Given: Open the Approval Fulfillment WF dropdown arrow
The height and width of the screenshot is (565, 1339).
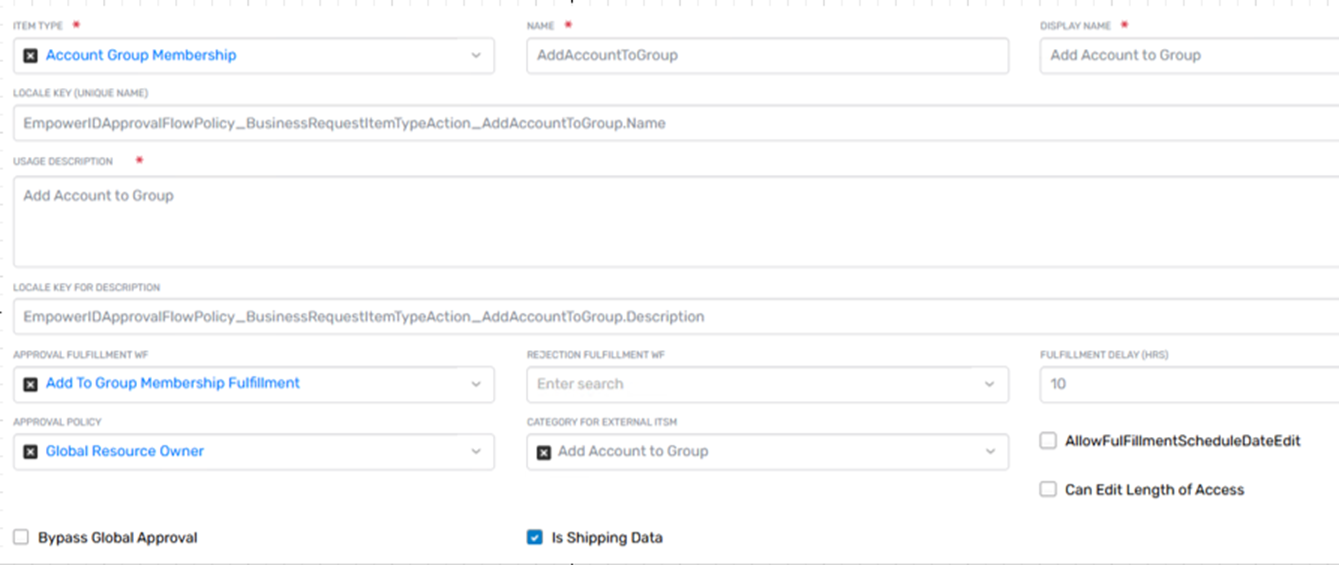Looking at the screenshot, I should coord(476,384).
